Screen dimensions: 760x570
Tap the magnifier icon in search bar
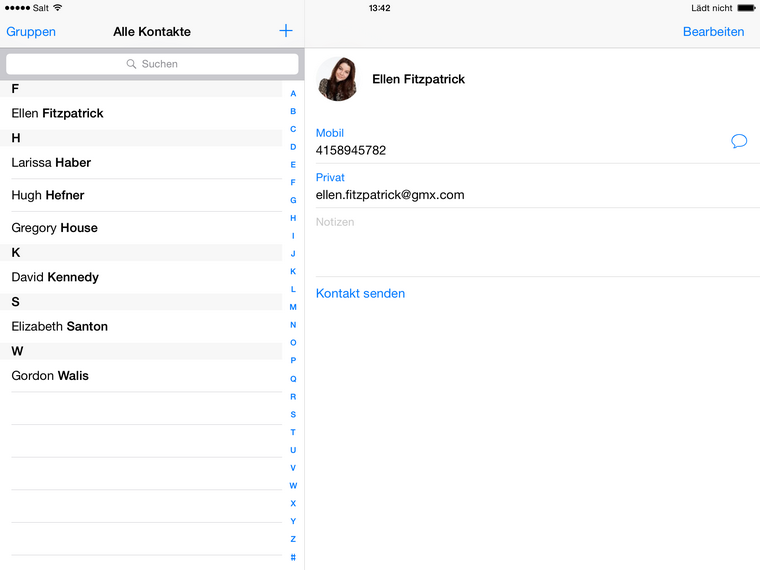click(132, 64)
